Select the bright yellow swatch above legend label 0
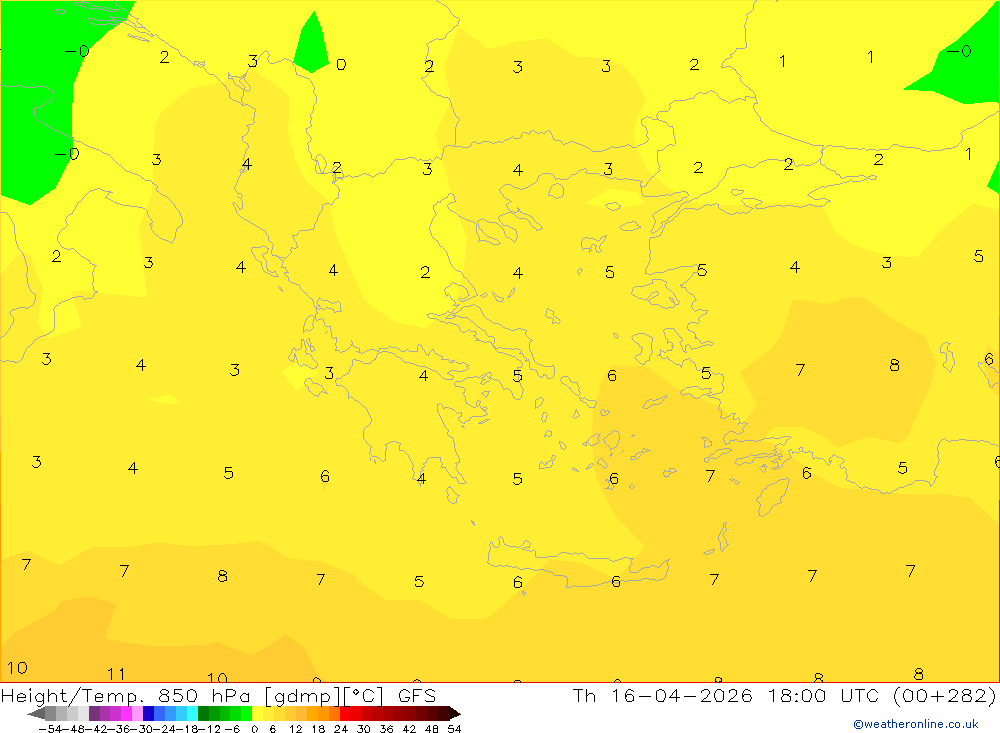This screenshot has height=733, width=1000. click(258, 713)
